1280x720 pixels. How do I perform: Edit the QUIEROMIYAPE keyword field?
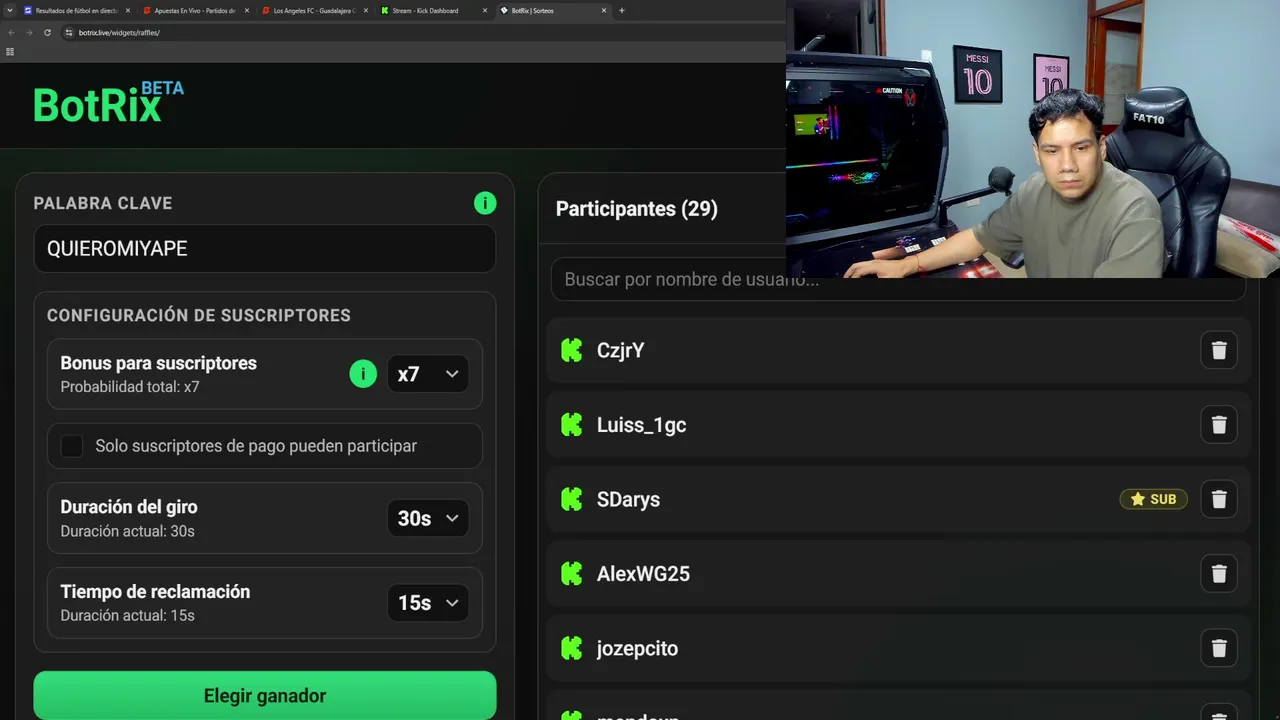[265, 248]
